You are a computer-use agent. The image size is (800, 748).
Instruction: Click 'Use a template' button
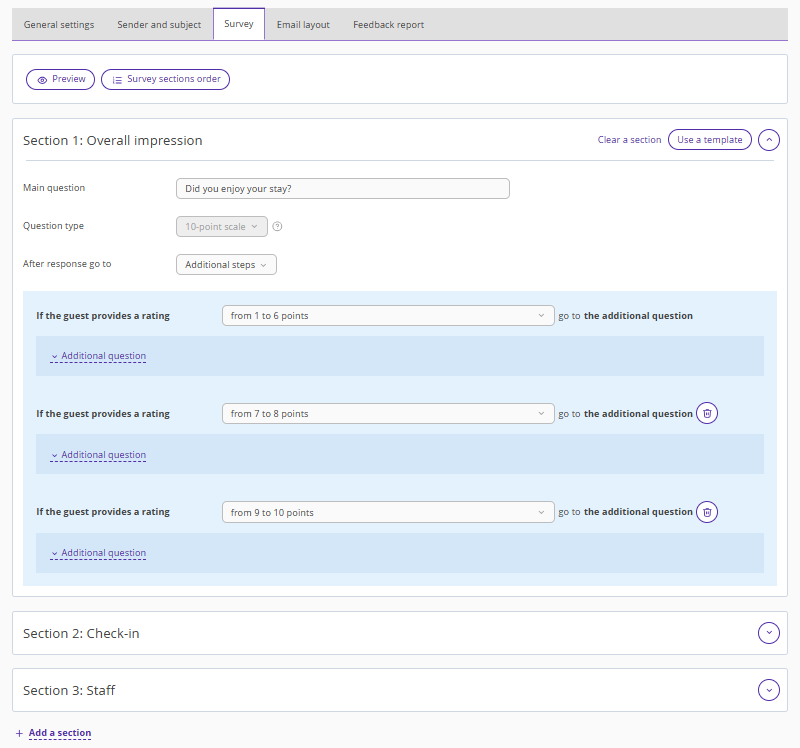click(709, 140)
